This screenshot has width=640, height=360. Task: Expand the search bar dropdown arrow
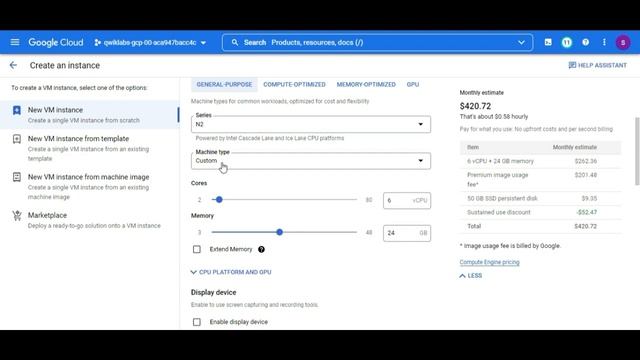521,42
